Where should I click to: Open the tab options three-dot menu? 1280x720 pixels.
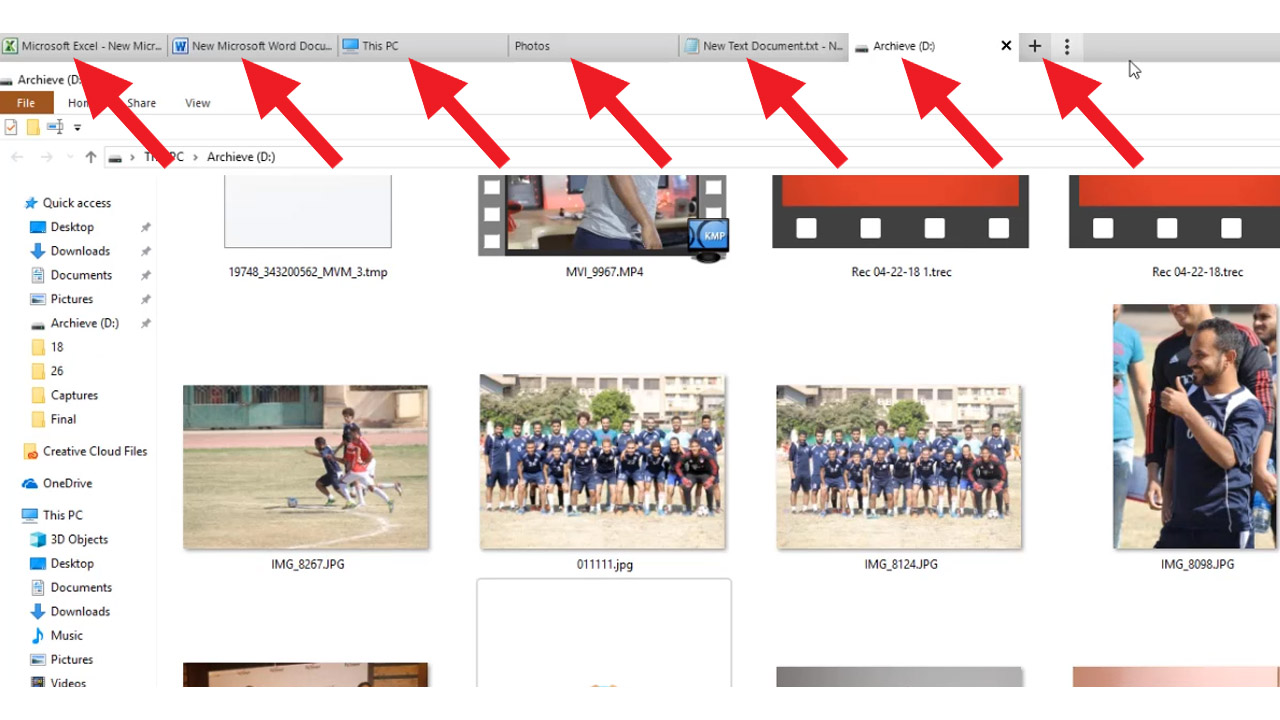tap(1066, 45)
